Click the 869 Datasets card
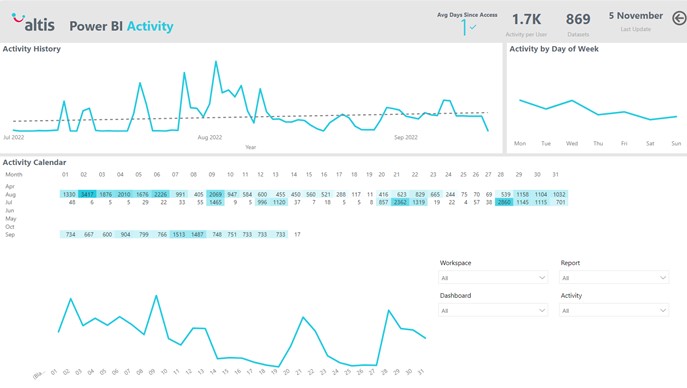687x388 pixels. tap(578, 25)
